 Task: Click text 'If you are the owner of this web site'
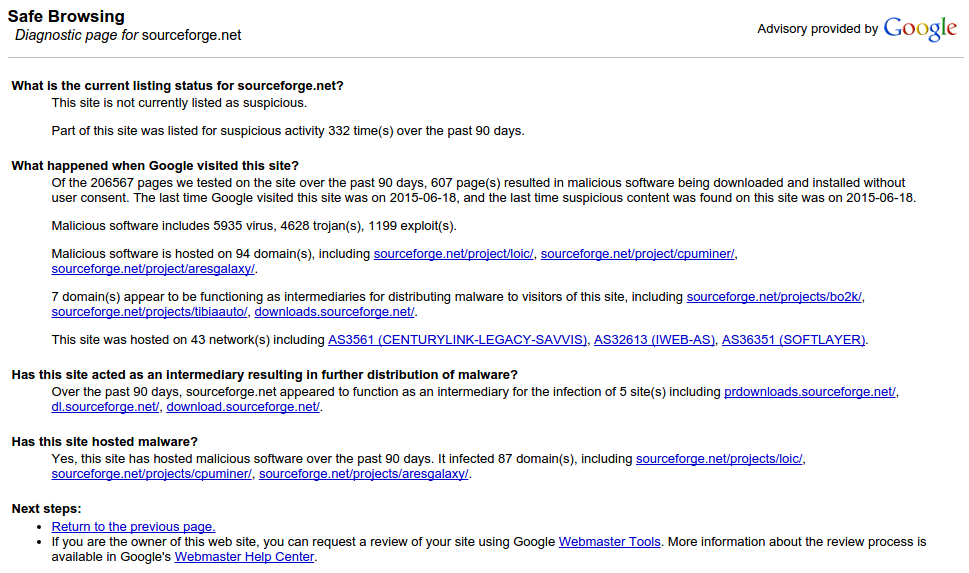[x=154, y=542]
